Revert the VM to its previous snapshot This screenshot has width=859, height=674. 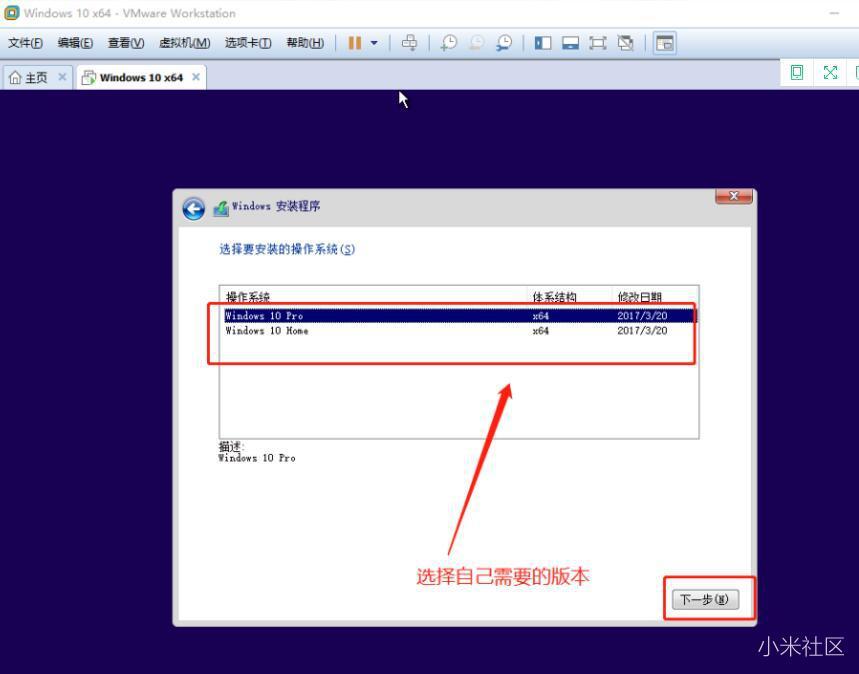pos(477,43)
